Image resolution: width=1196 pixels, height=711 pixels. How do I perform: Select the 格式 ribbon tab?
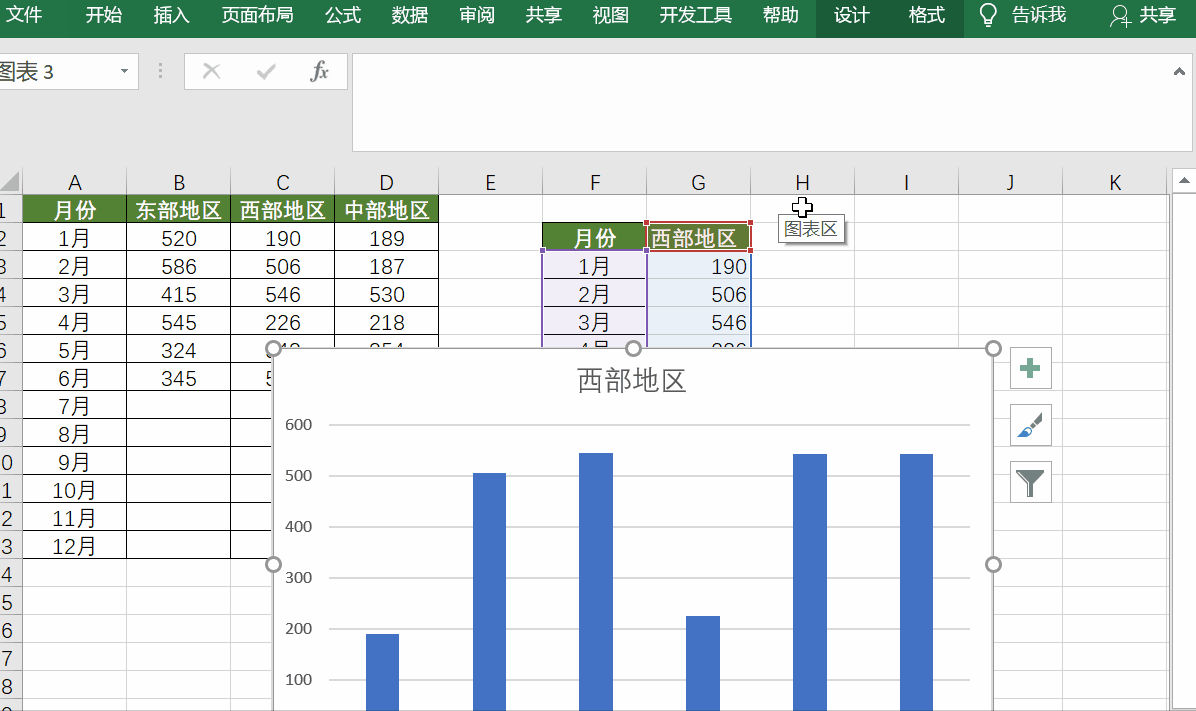[x=926, y=15]
